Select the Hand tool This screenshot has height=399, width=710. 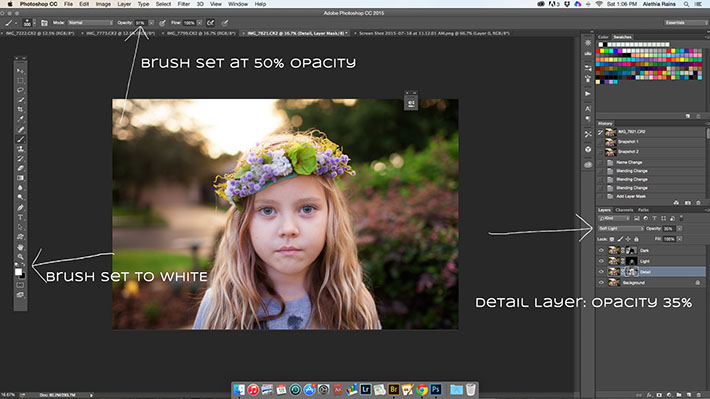pos(20,247)
